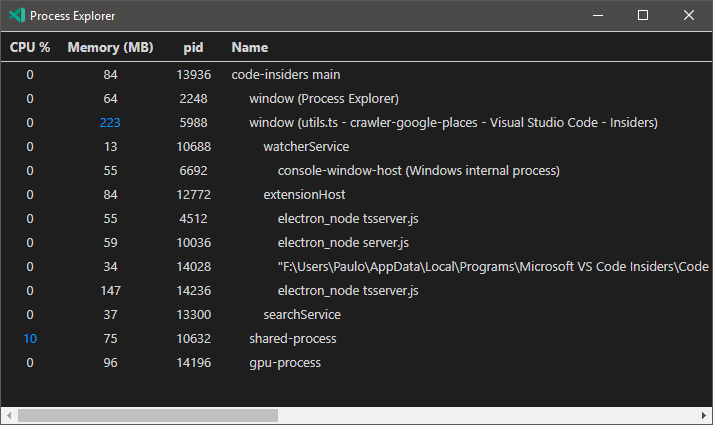Click memory value 37
Screen dimensions: 713x425
coord(110,315)
